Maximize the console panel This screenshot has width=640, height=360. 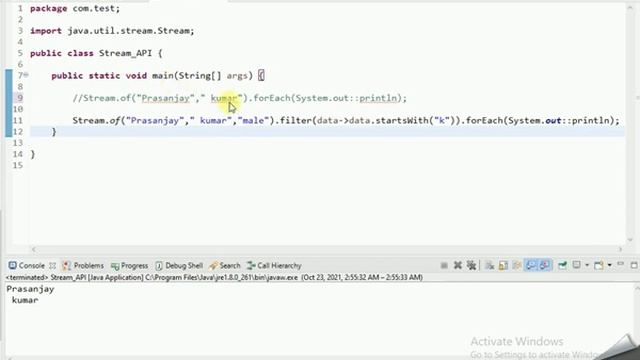(x=634, y=265)
